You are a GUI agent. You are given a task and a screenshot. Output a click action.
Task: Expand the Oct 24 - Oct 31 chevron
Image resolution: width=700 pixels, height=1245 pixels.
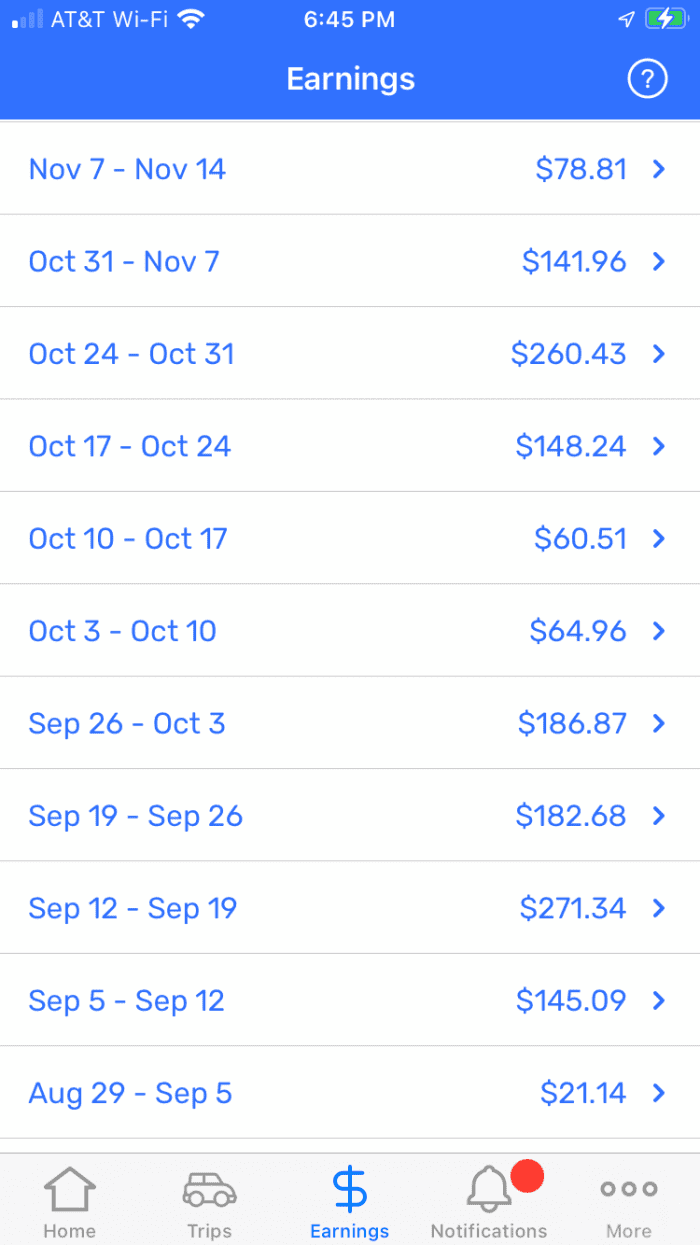(x=658, y=353)
